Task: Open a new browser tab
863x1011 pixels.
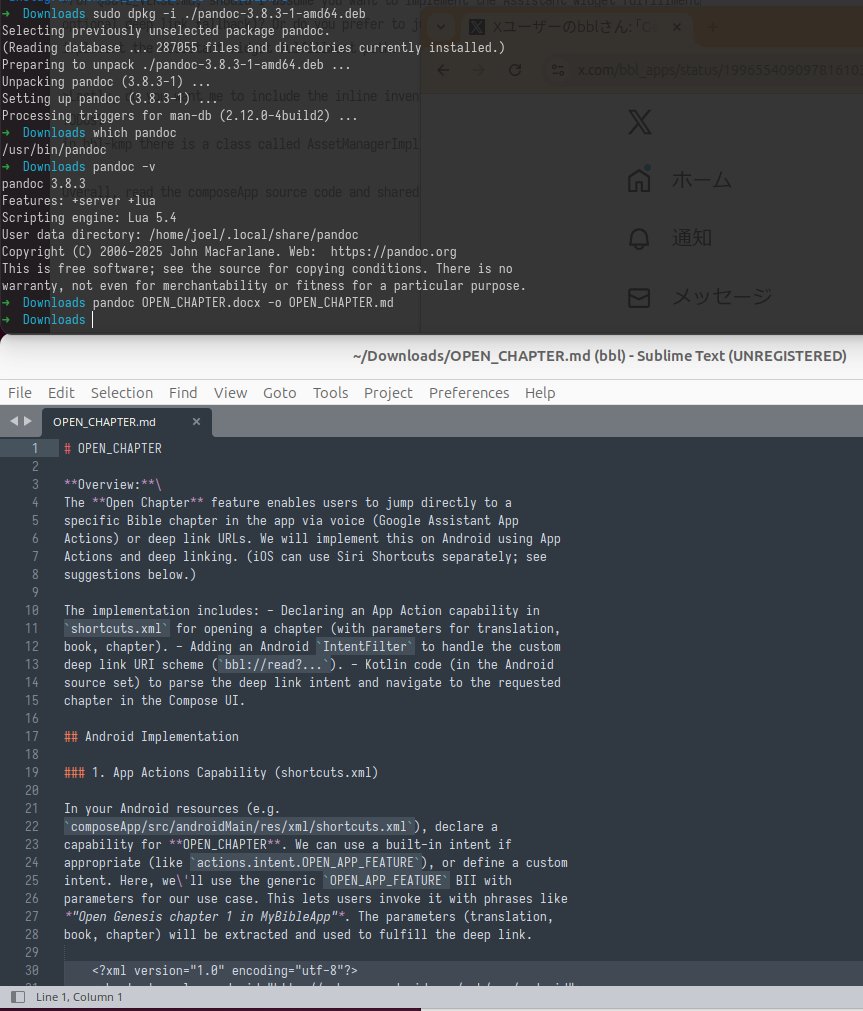Action: coord(713,27)
